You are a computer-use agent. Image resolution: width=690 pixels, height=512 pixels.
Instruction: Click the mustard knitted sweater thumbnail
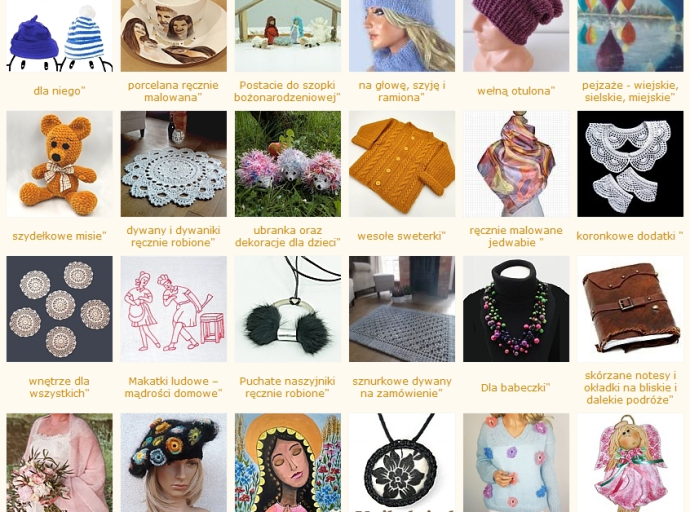click(x=402, y=164)
